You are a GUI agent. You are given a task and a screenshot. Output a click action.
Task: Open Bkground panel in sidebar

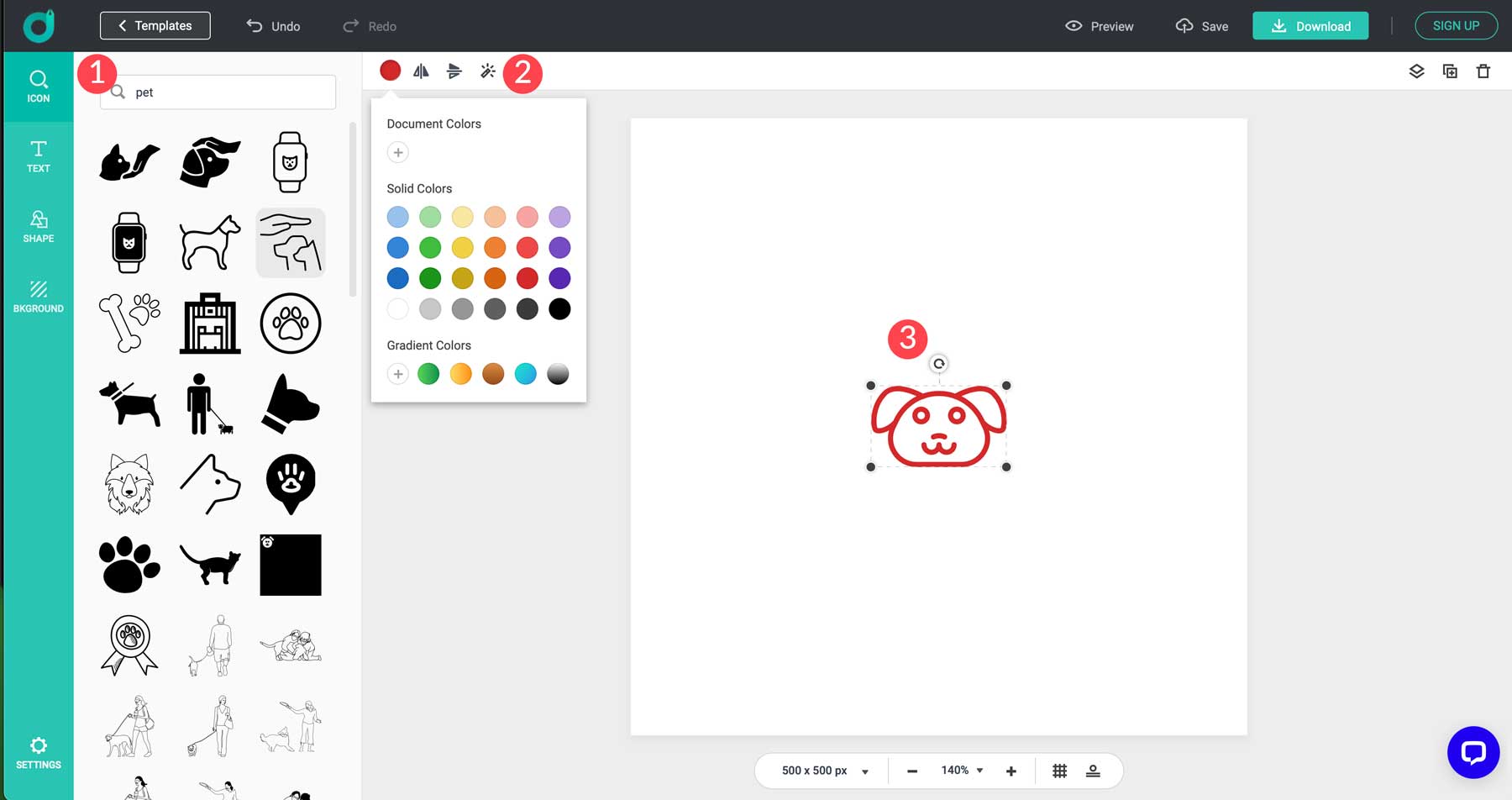pyautogui.click(x=38, y=297)
